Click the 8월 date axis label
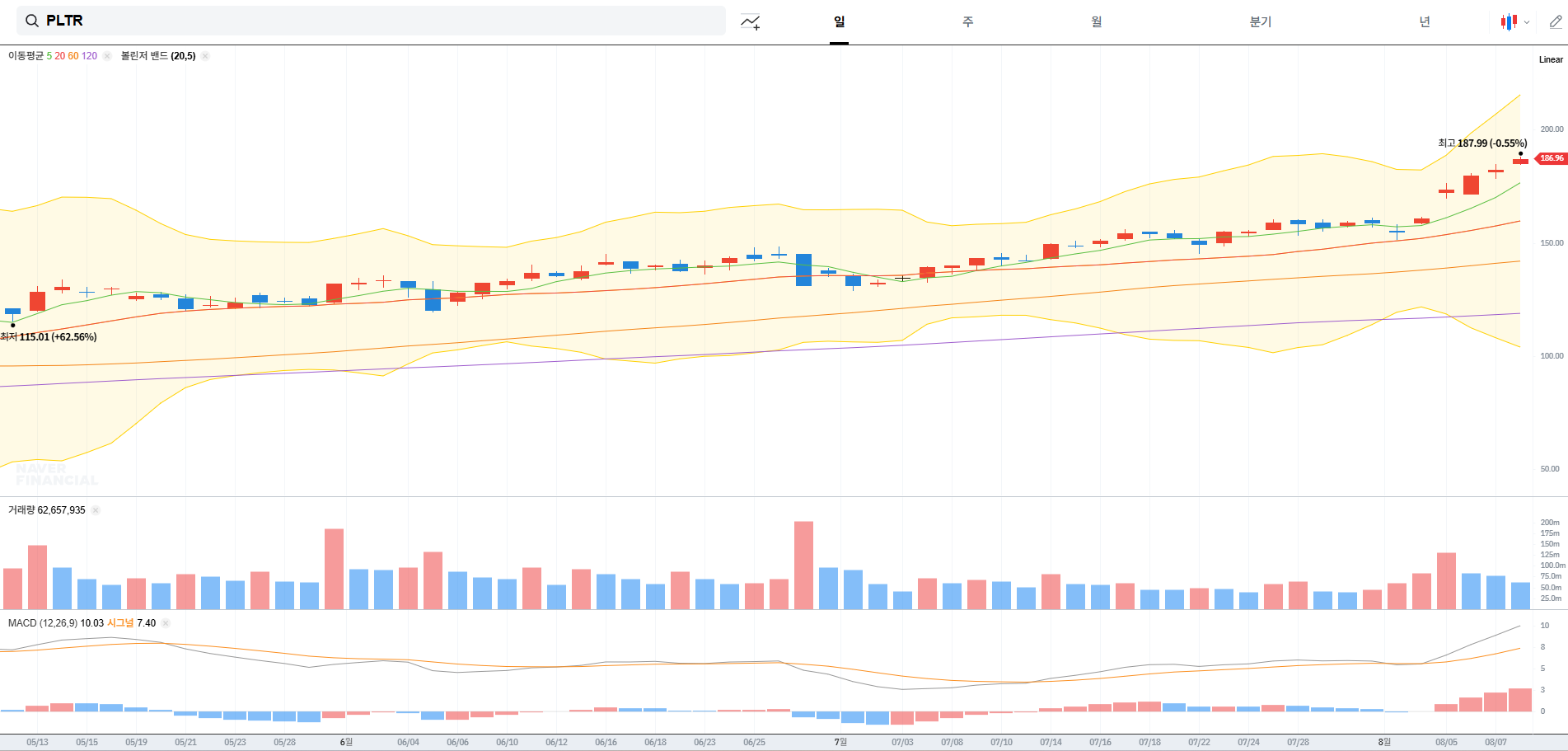 (1384, 742)
